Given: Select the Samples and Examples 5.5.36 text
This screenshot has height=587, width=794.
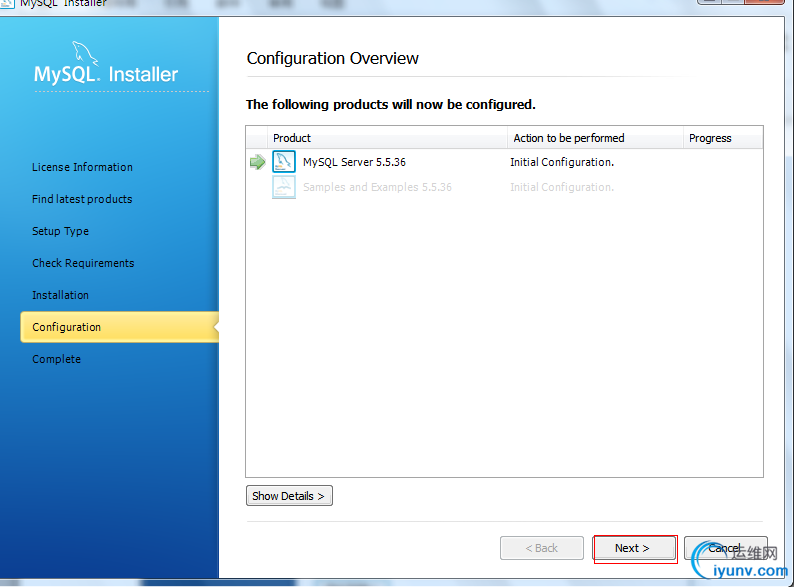Looking at the screenshot, I should (377, 187).
